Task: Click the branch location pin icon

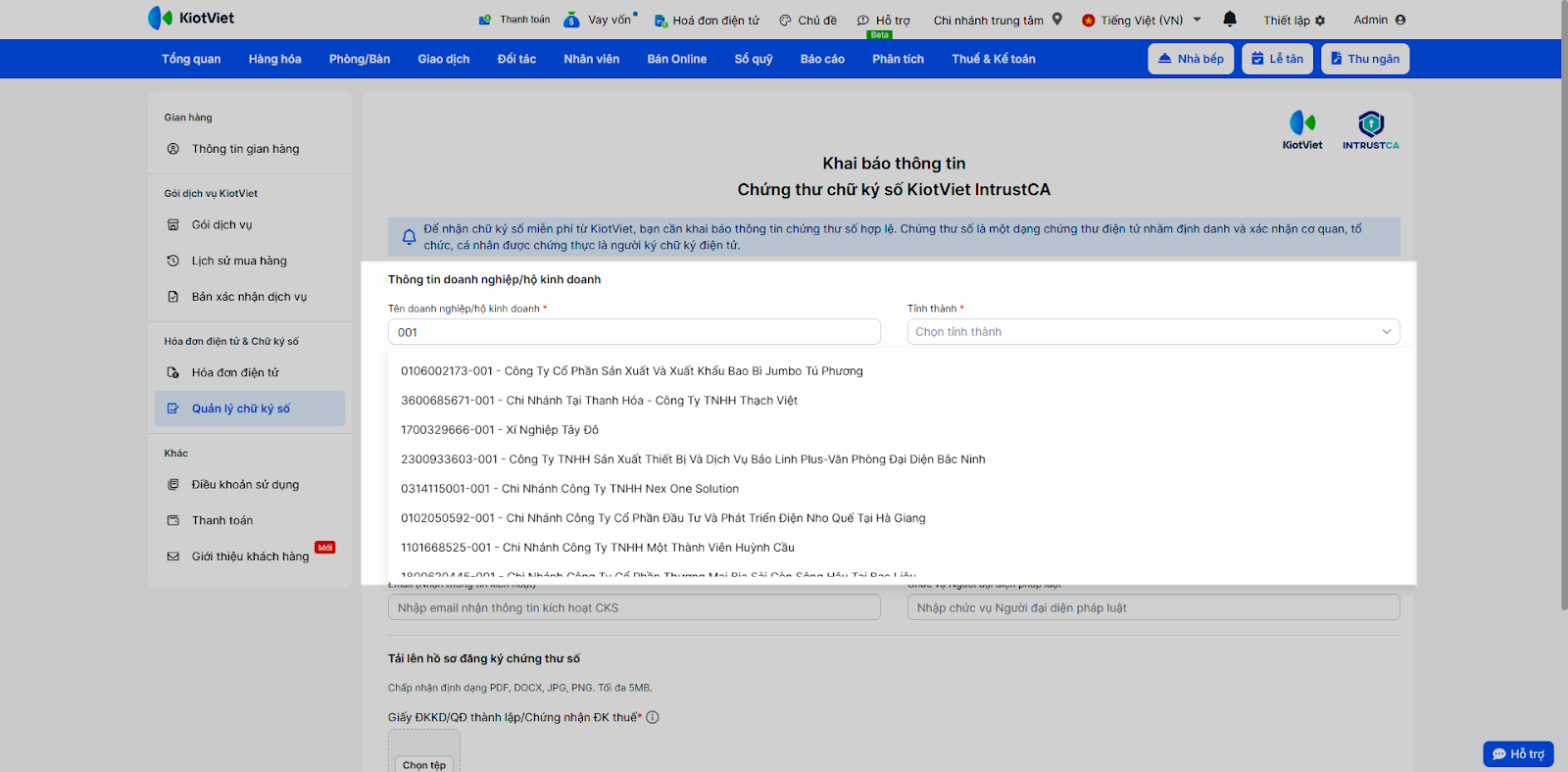Action: click(1057, 19)
